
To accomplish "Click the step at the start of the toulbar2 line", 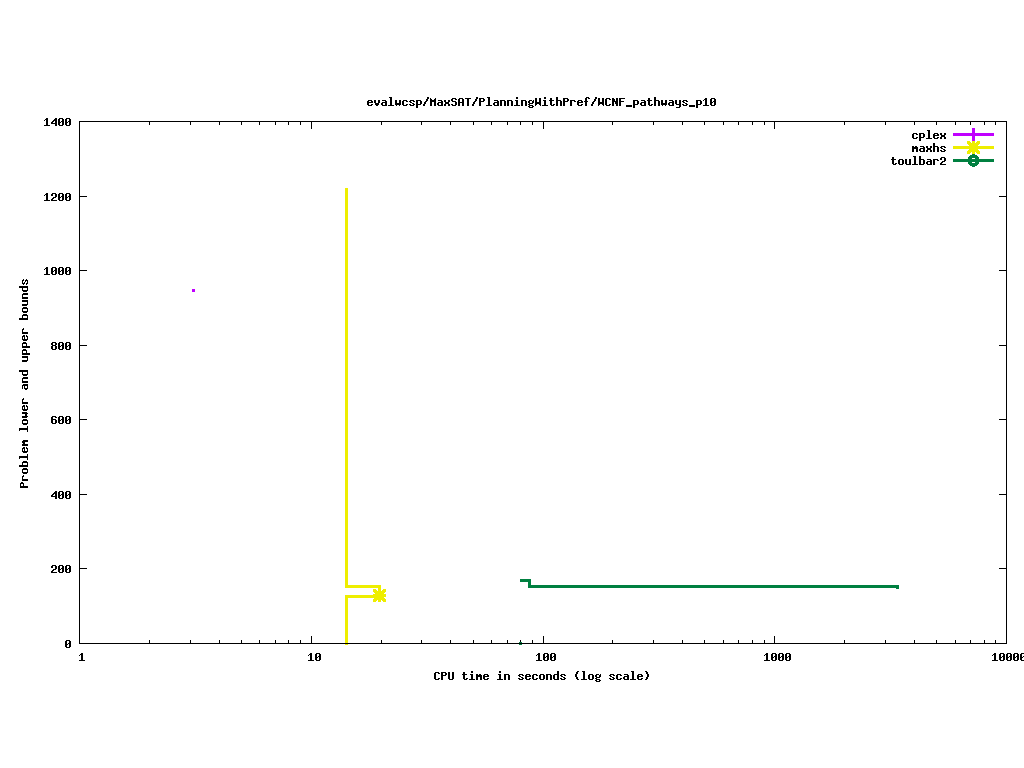I will (x=526, y=581).
